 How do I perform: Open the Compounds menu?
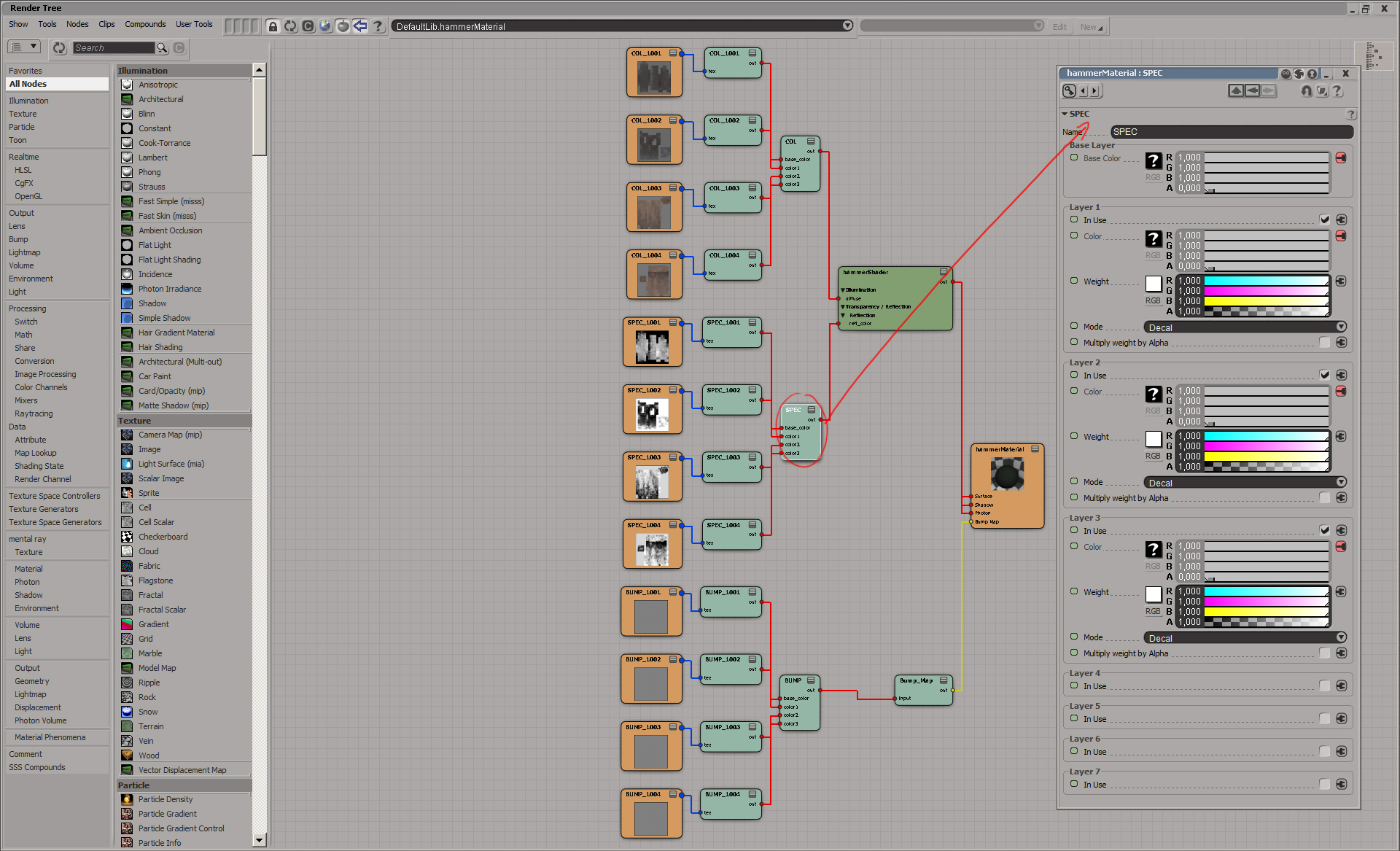[145, 24]
